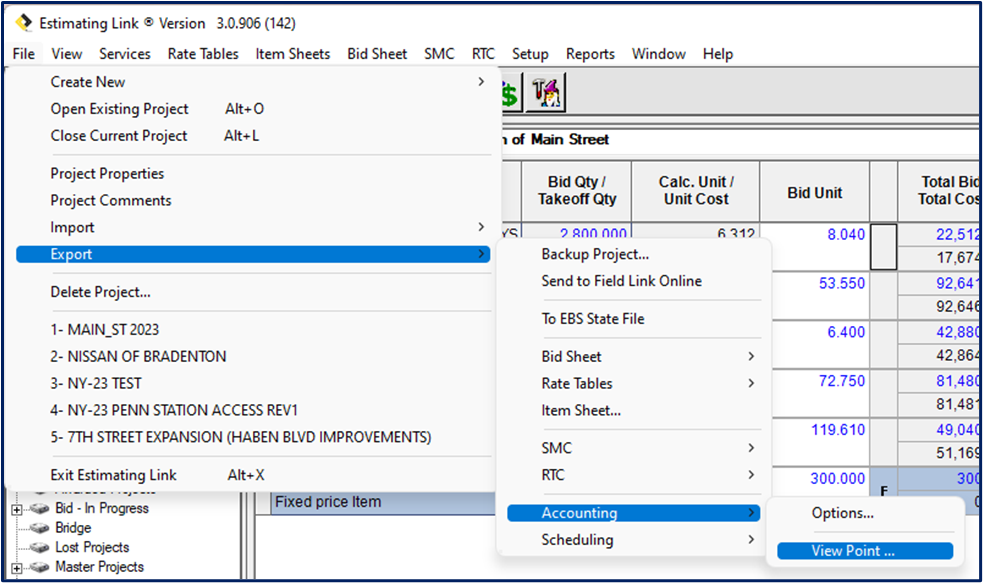Open recent NY-23 PENN STATION ACCESS REV1
983x583 pixels.
253,411
